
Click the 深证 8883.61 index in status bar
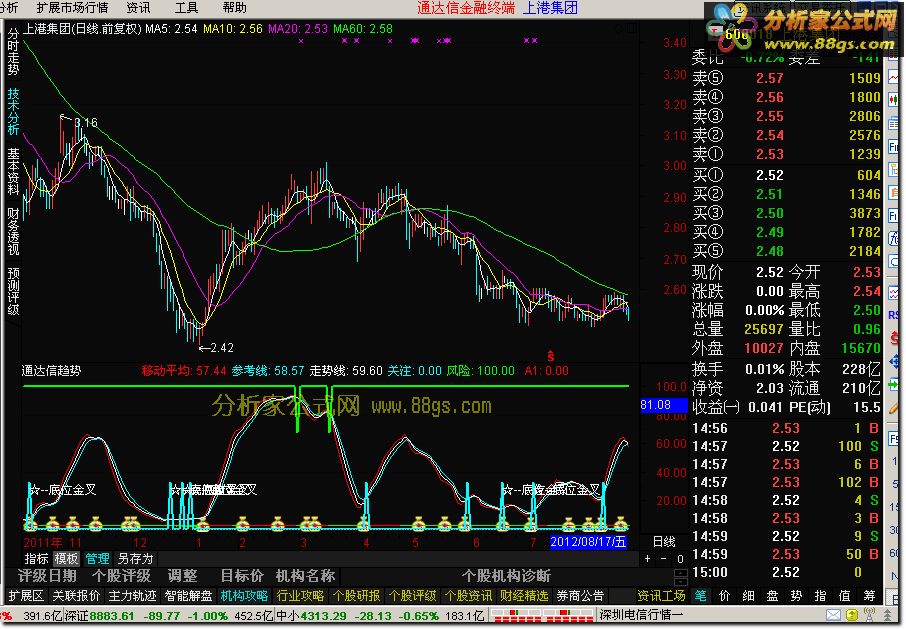98,616
